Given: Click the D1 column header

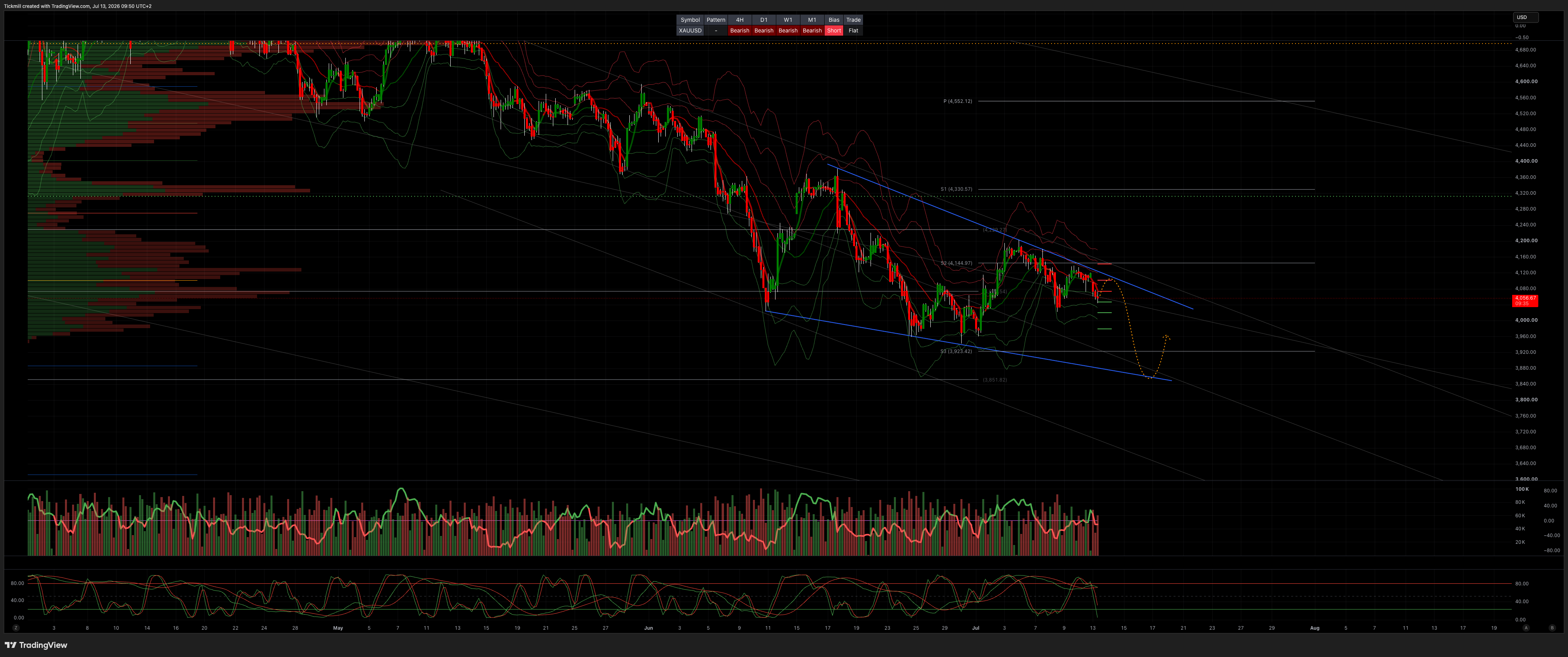Looking at the screenshot, I should coord(764,20).
